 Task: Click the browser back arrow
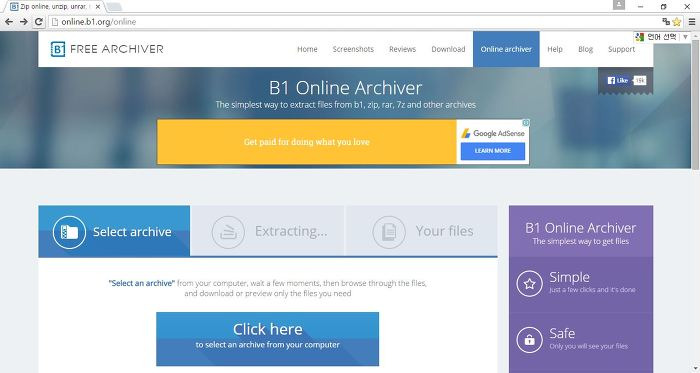(x=8, y=21)
